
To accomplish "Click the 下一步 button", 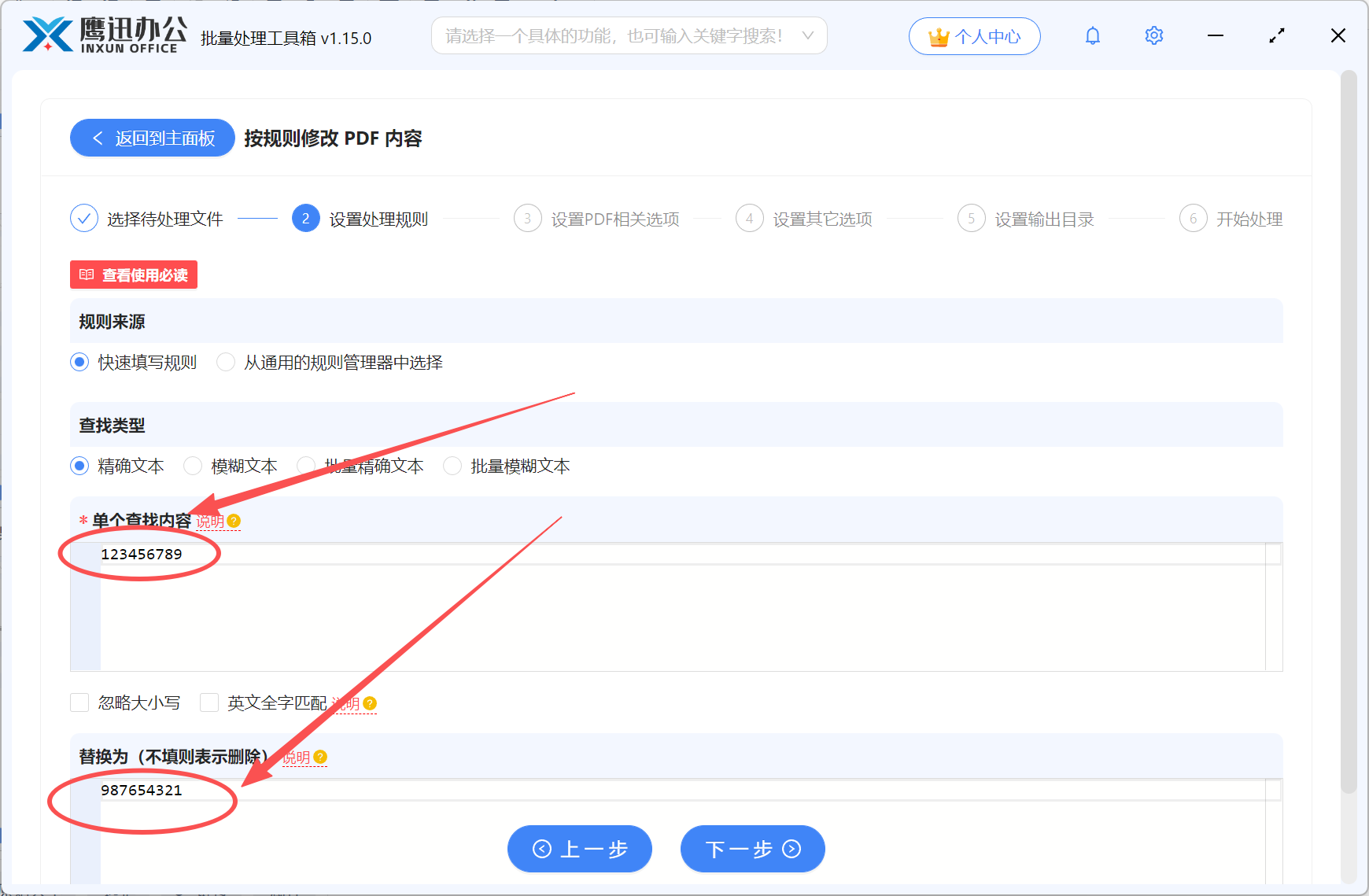I will click(x=751, y=849).
